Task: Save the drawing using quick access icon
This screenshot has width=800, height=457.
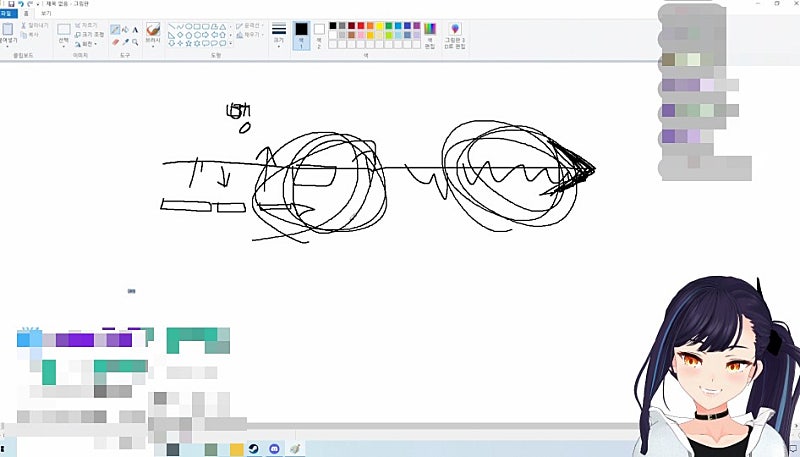Action: coord(11,4)
